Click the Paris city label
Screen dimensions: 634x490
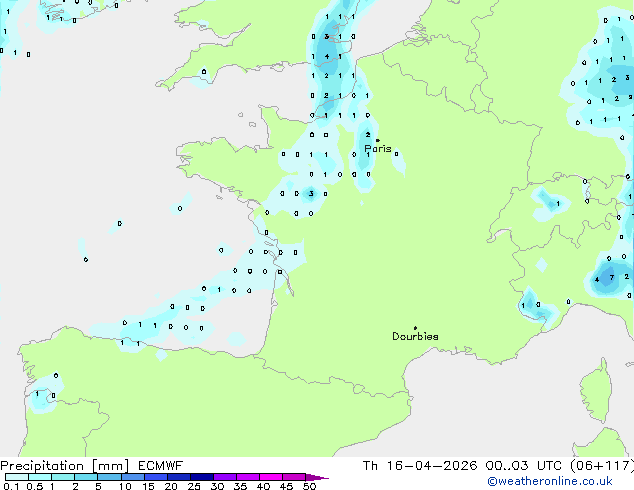coord(378,148)
